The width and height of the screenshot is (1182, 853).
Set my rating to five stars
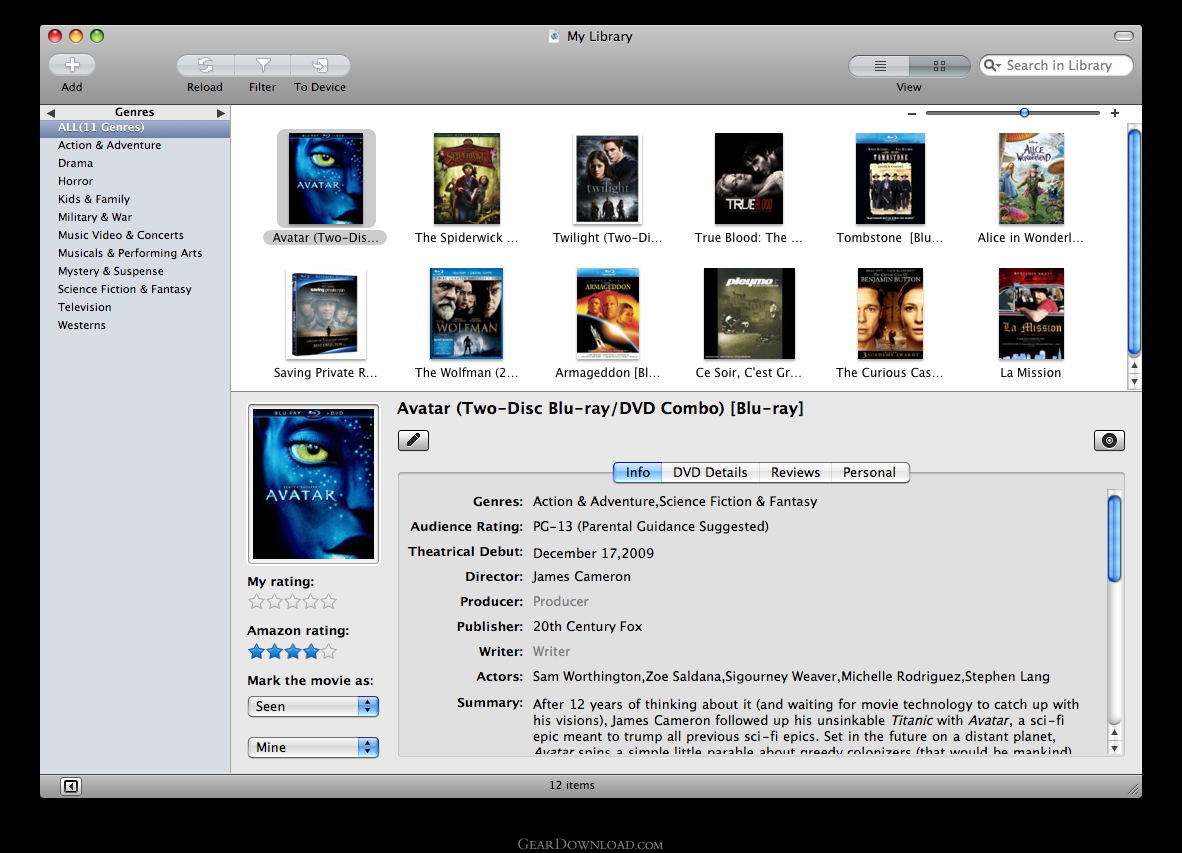[329, 601]
